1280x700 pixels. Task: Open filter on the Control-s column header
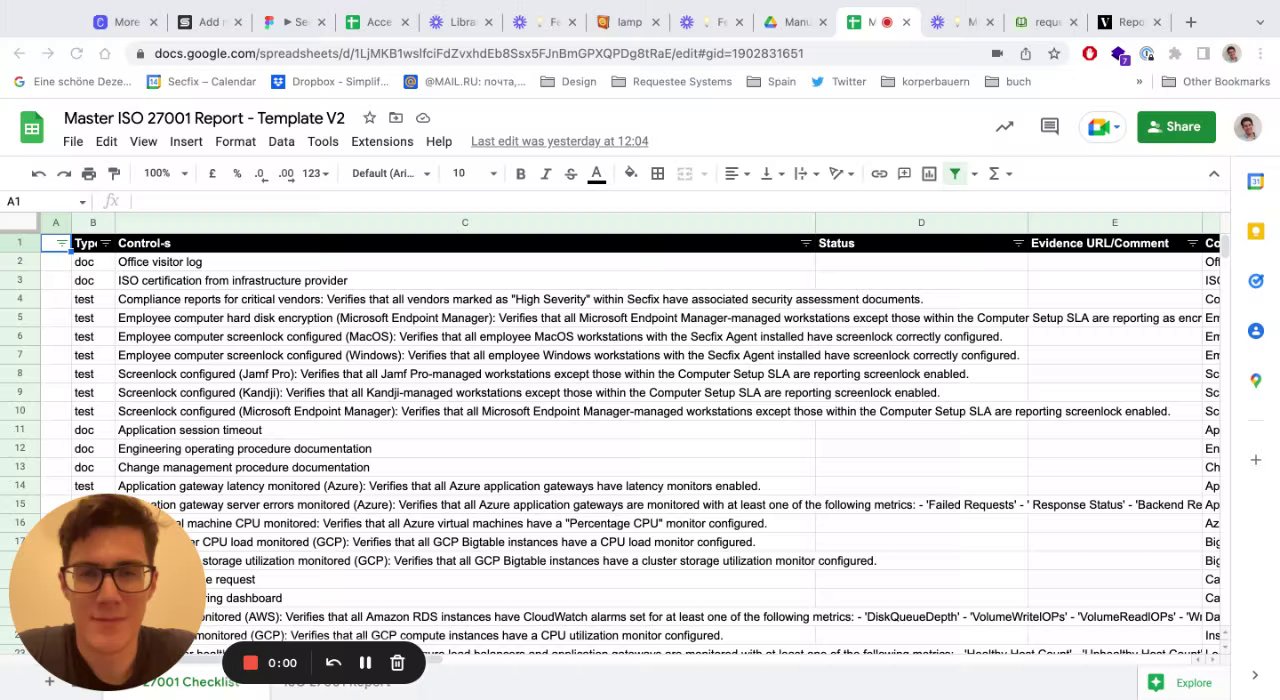pyautogui.click(x=805, y=243)
